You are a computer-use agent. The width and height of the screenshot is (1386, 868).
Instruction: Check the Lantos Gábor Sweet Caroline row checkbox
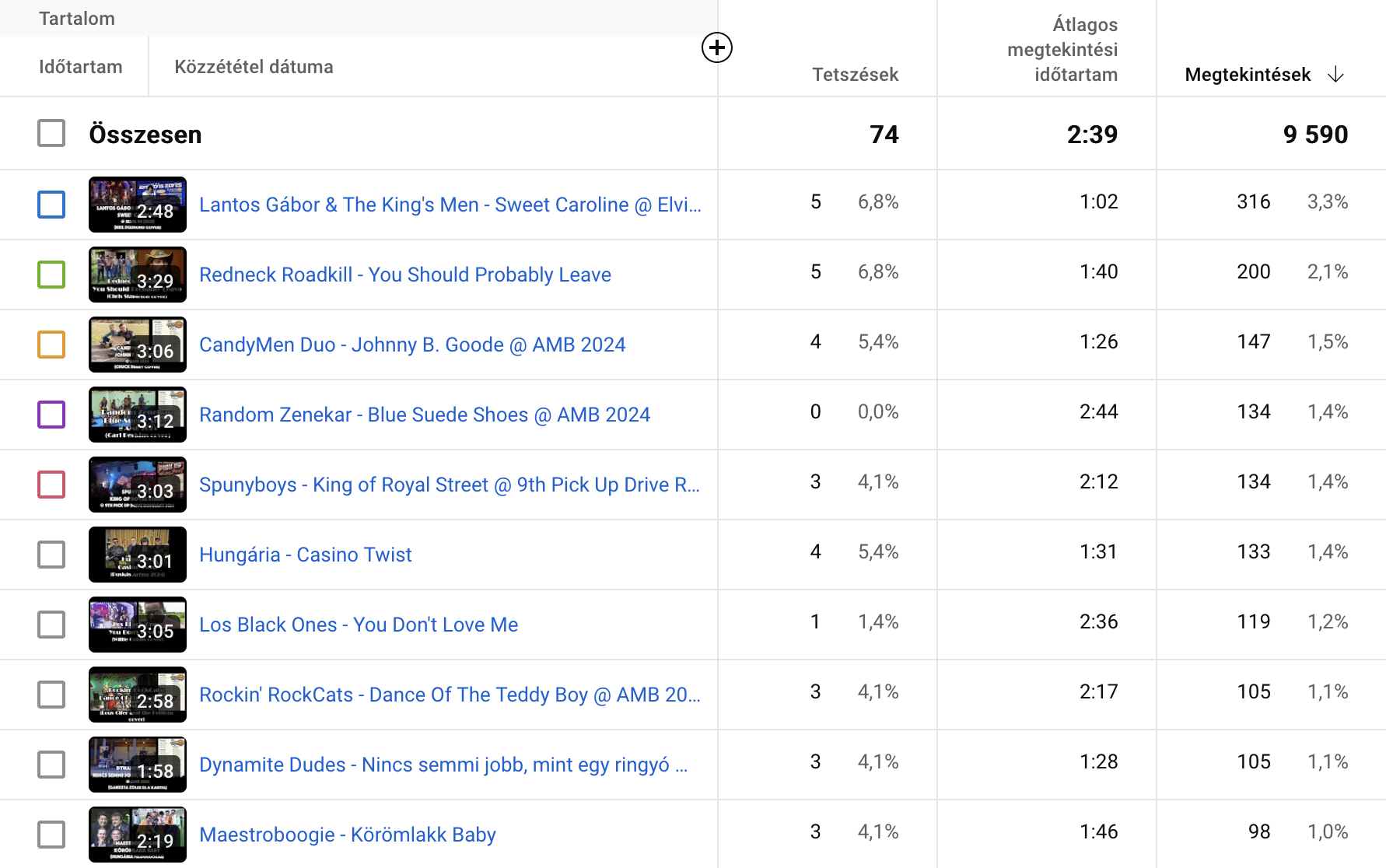[51, 205]
